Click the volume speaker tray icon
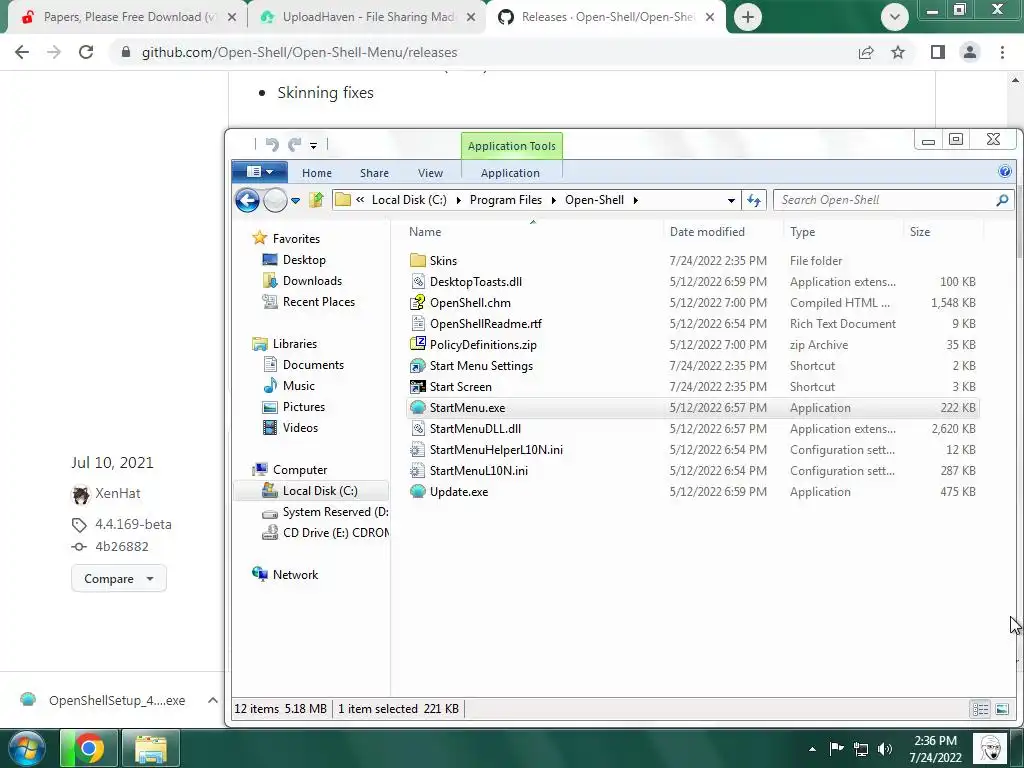The height and width of the screenshot is (768, 1024). tap(885, 749)
